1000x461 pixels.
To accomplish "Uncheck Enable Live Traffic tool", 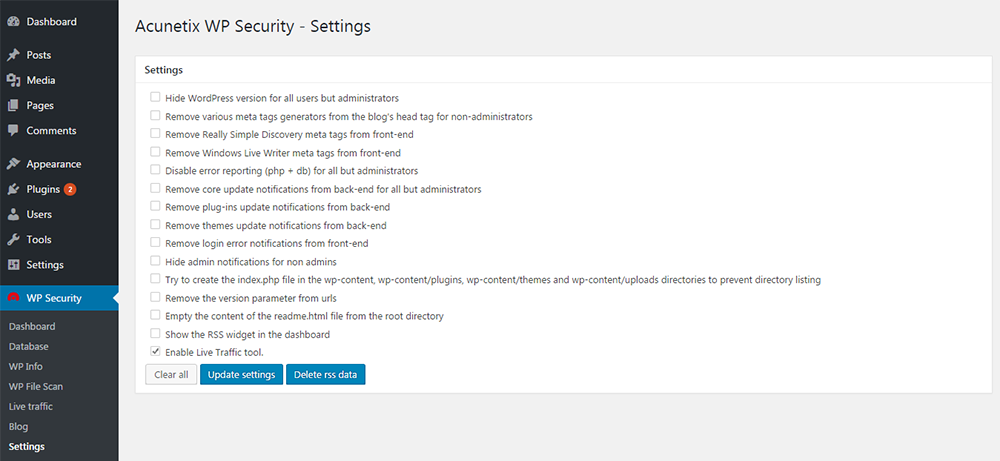I will pyautogui.click(x=155, y=351).
